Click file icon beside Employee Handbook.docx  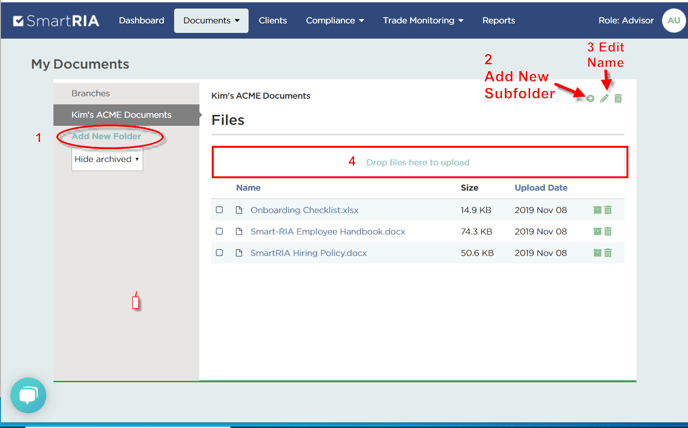[x=239, y=231]
